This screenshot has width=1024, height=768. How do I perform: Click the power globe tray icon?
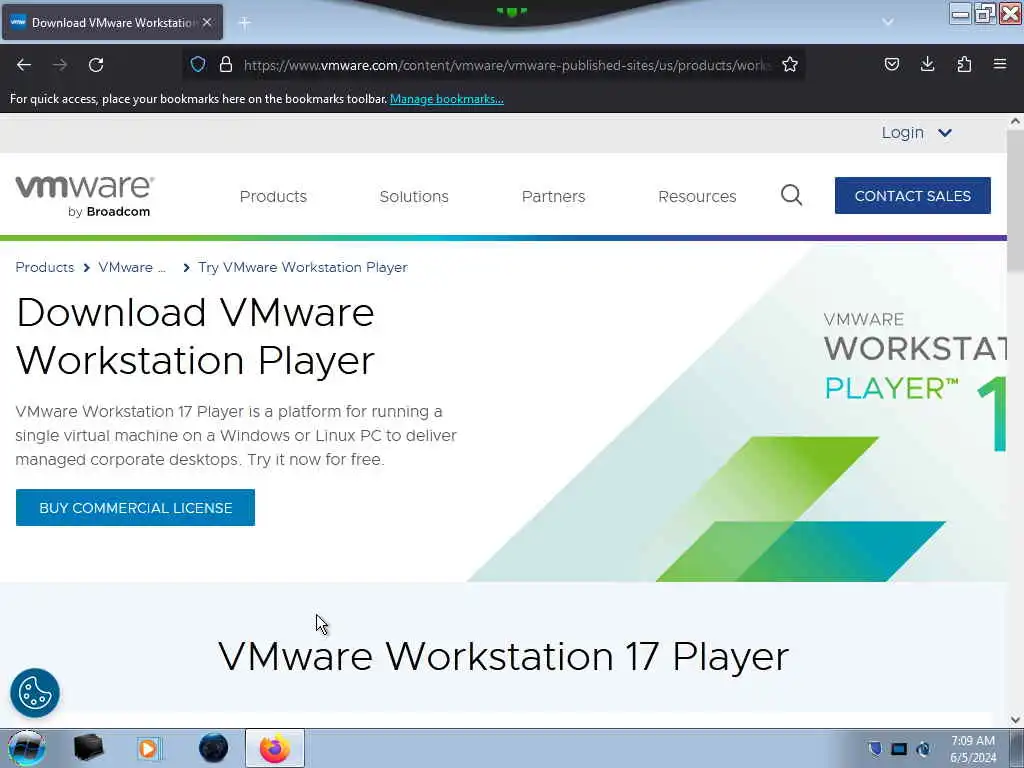click(x=923, y=748)
